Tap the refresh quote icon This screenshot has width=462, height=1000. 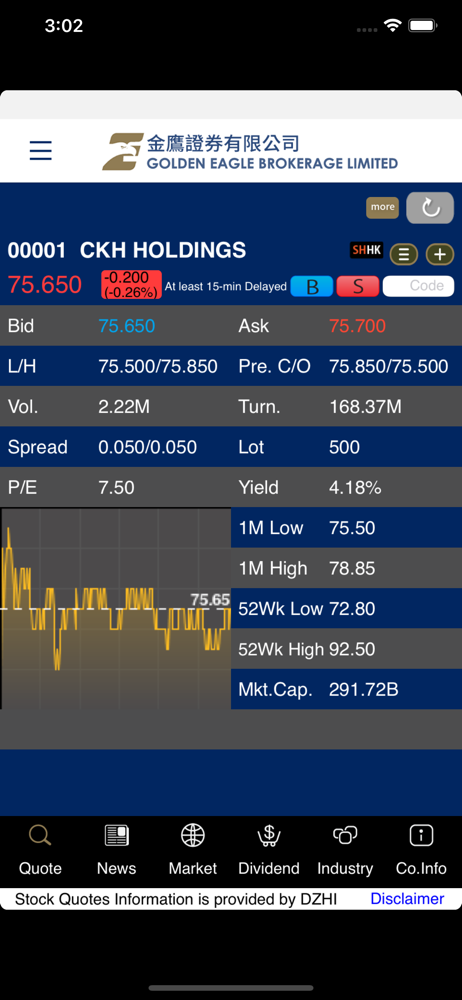click(x=430, y=207)
